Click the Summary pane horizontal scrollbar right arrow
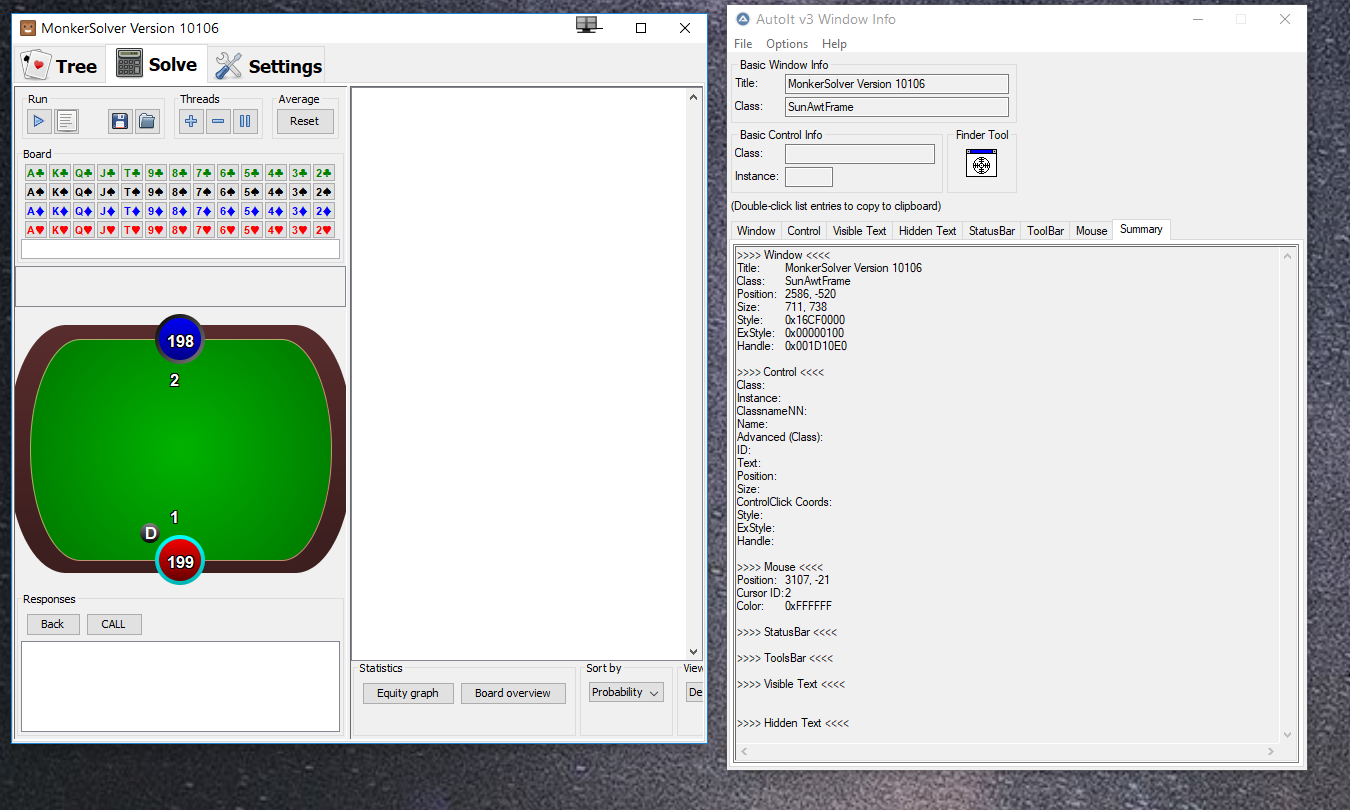This screenshot has width=1350, height=810. pos(1271,751)
